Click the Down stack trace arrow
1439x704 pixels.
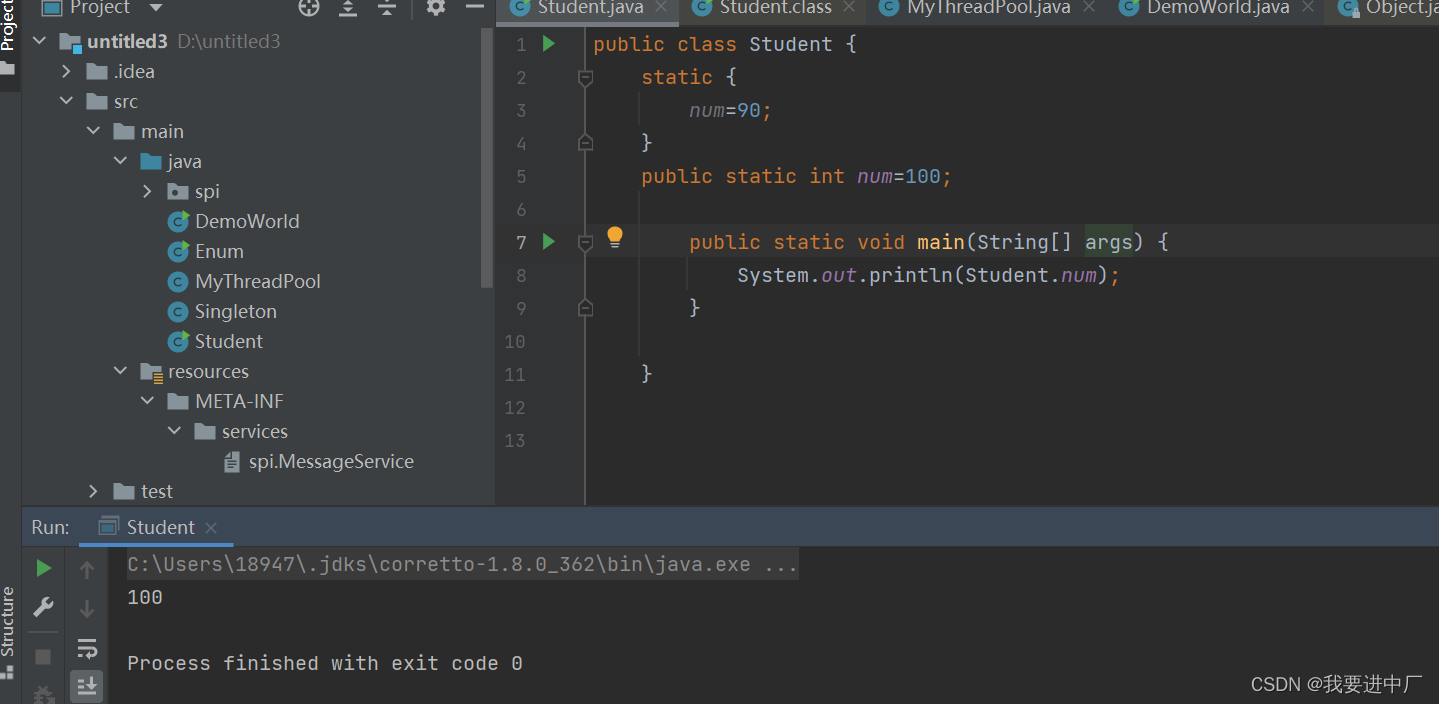point(87,608)
